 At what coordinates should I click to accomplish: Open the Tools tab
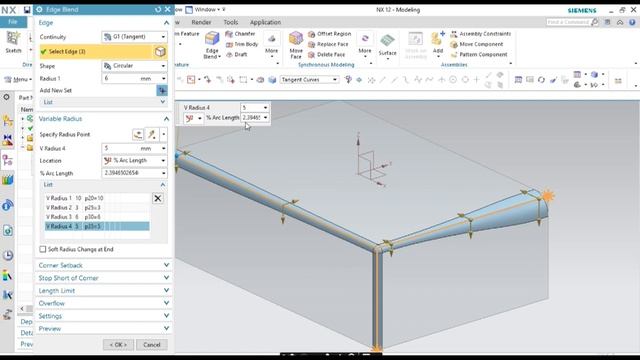pyautogui.click(x=231, y=22)
